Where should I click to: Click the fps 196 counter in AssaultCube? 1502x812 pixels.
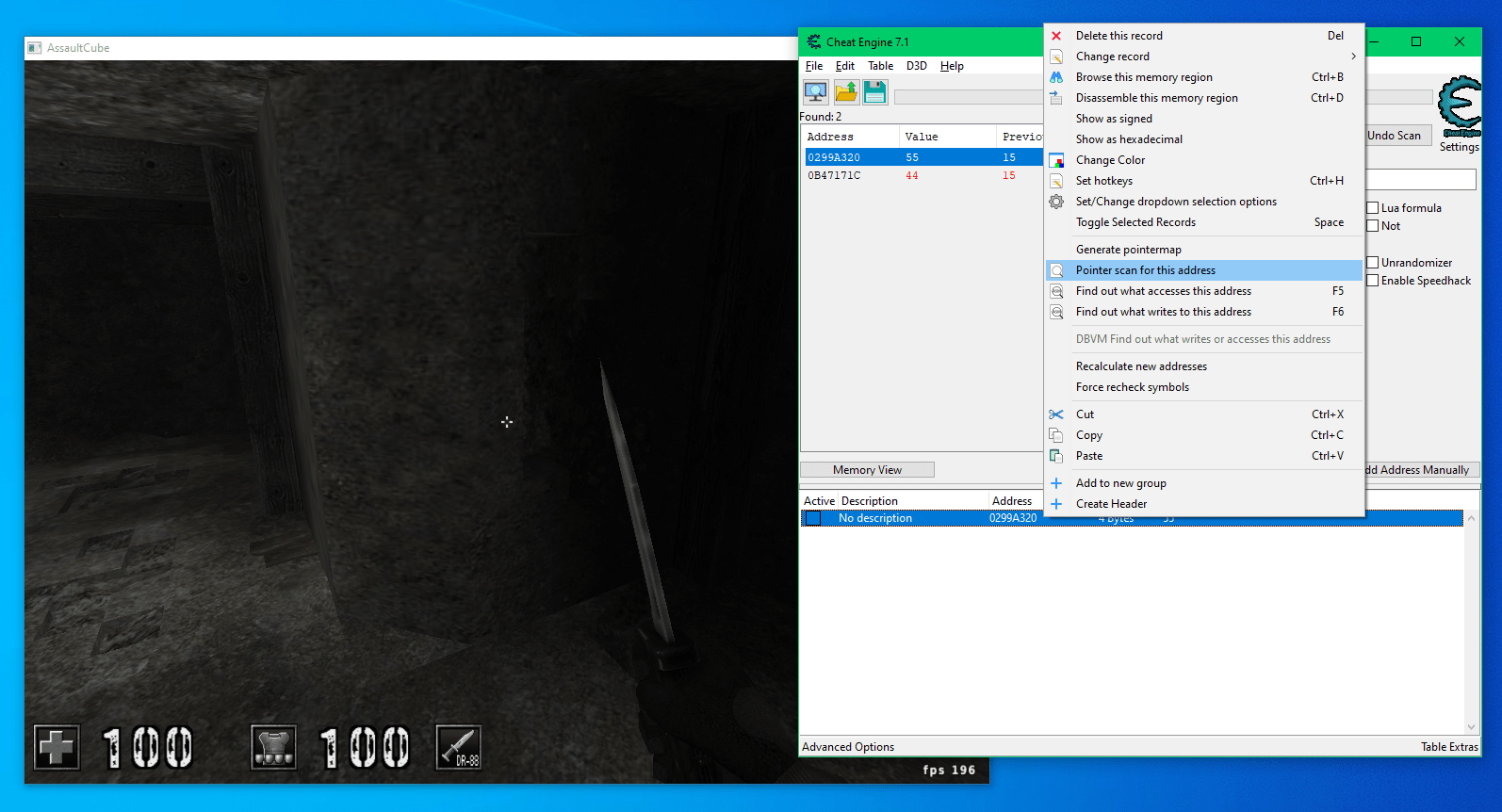tap(949, 770)
